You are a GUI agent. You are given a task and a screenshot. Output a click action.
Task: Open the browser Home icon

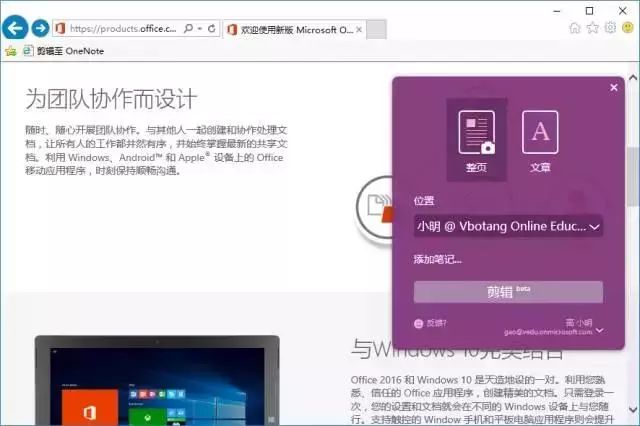pos(575,28)
